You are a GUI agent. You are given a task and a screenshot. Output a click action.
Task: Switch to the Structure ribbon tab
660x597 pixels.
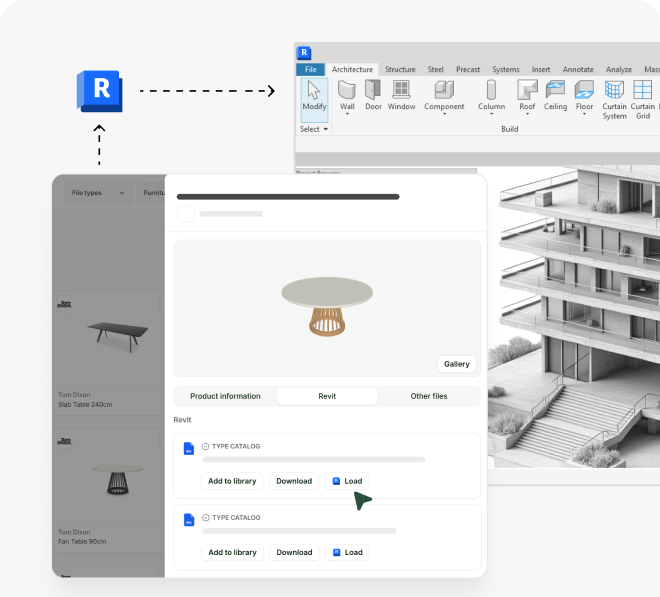400,69
